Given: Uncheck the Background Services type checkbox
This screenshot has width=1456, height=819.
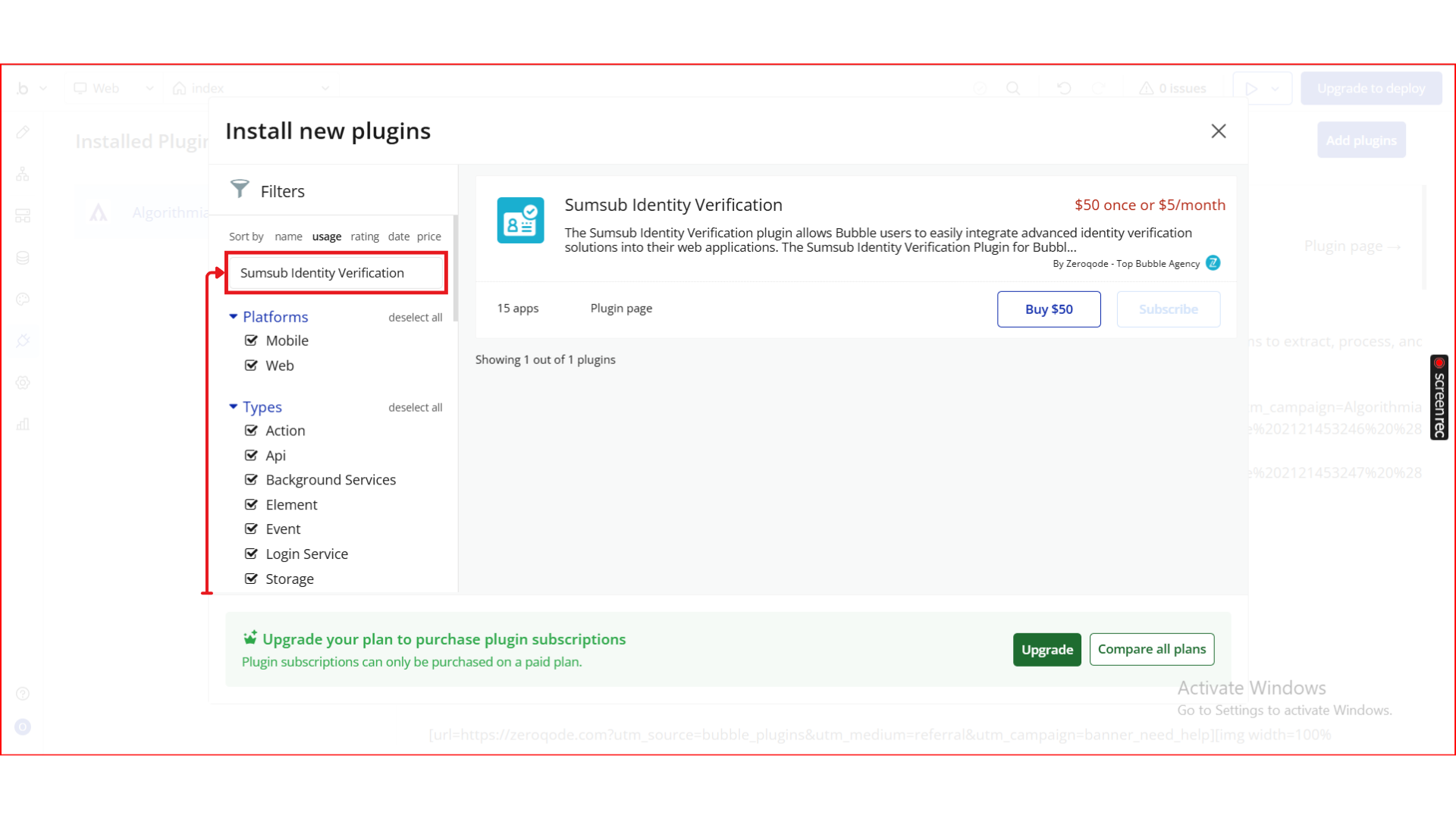Looking at the screenshot, I should click(x=251, y=480).
